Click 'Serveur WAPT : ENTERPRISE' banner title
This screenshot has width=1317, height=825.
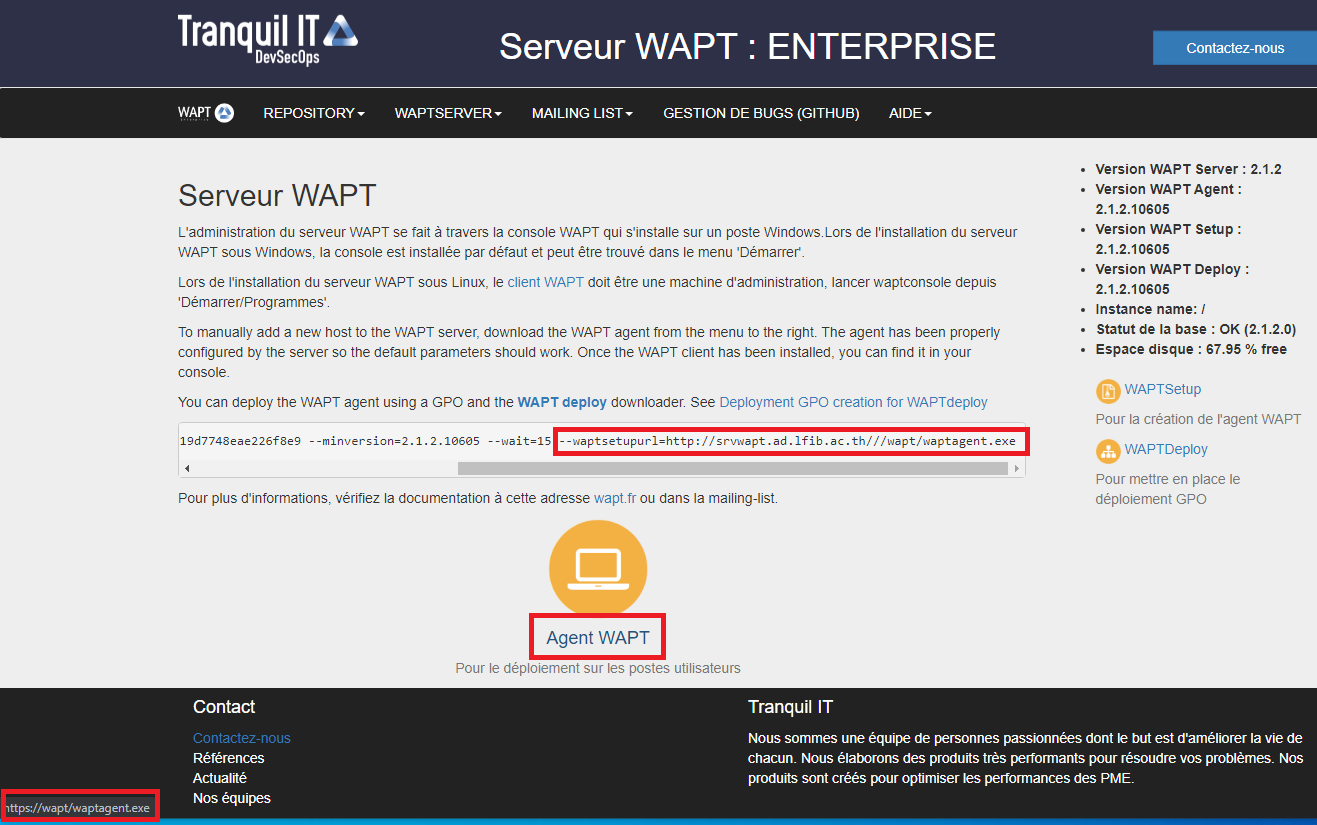tap(748, 46)
